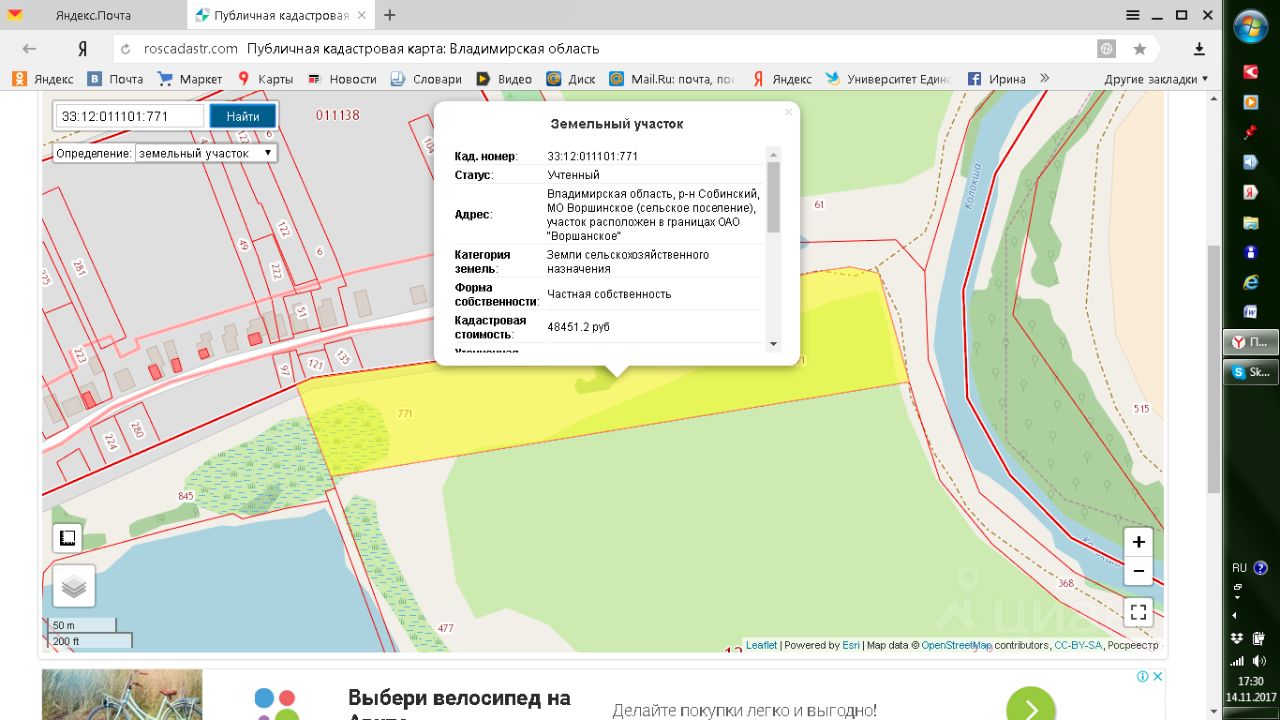Open the Leaflet attribution link
This screenshot has height=720, width=1280.
(x=761, y=645)
